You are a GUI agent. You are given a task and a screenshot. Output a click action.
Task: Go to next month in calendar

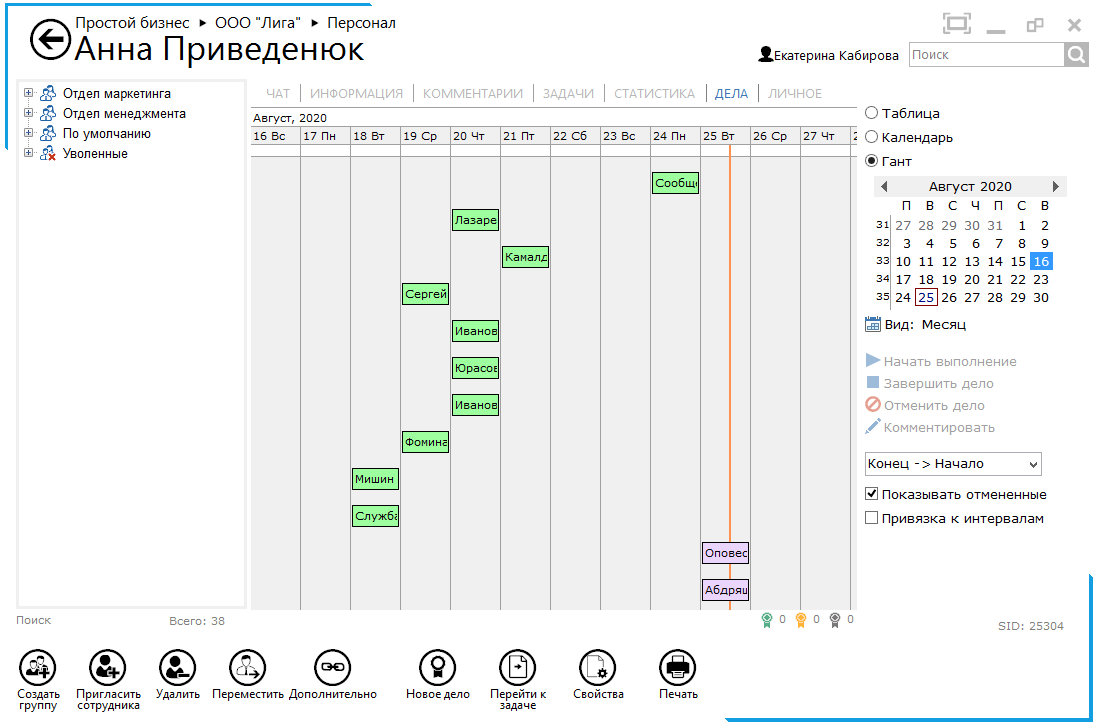click(1055, 187)
